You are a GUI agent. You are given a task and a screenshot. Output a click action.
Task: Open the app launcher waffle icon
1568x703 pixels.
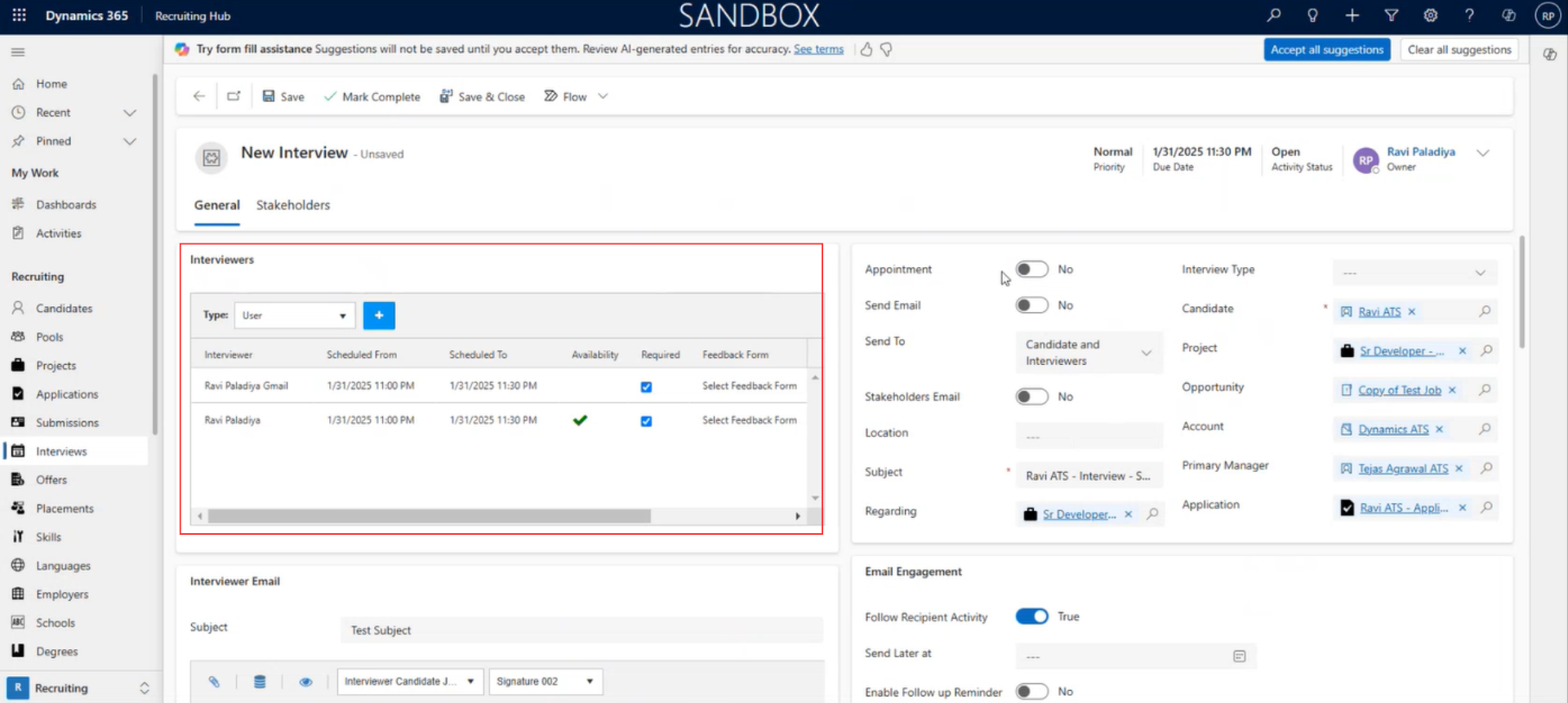pos(19,16)
